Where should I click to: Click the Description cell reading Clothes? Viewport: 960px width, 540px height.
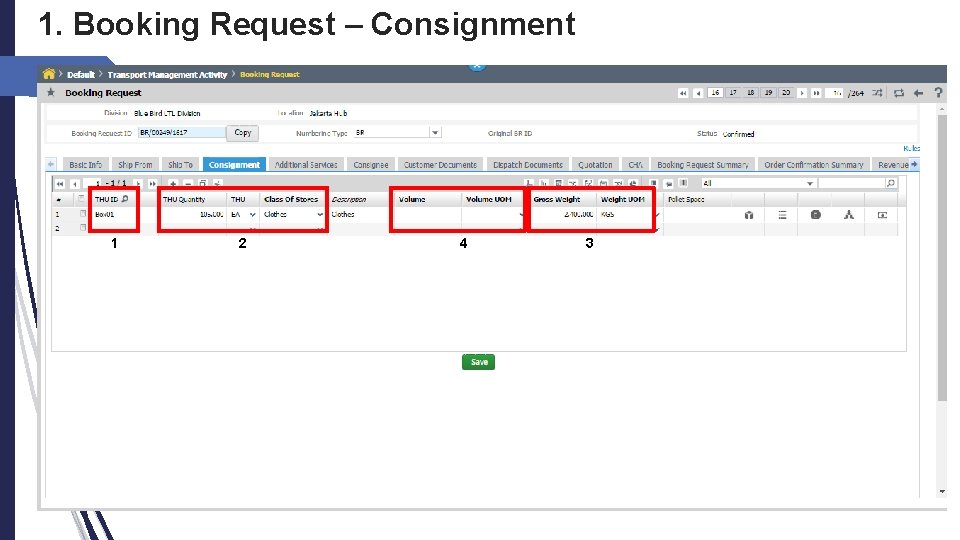(359, 214)
